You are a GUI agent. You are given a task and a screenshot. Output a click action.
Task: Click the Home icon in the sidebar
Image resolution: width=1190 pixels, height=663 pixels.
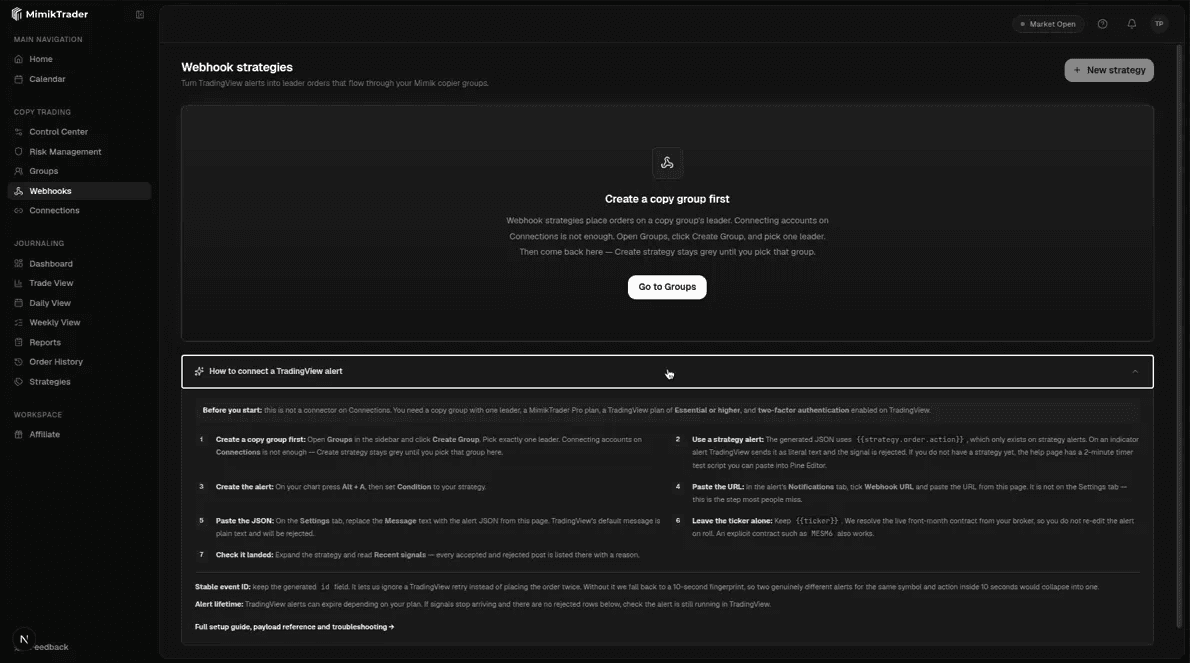[19, 59]
